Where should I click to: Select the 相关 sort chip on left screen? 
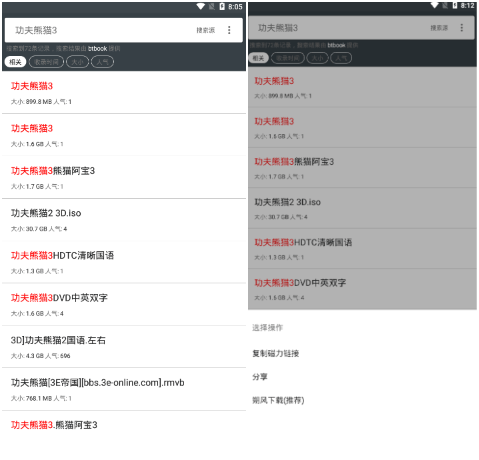point(15,62)
